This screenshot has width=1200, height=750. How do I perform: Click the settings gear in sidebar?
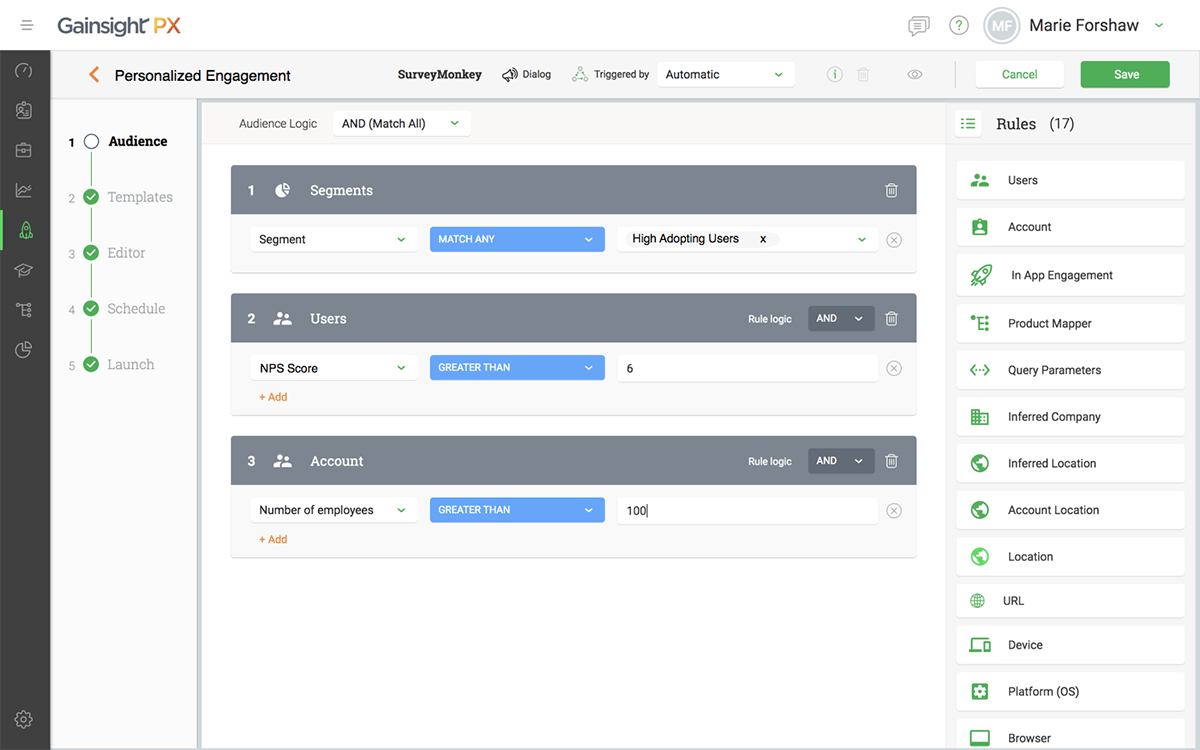tap(25, 719)
